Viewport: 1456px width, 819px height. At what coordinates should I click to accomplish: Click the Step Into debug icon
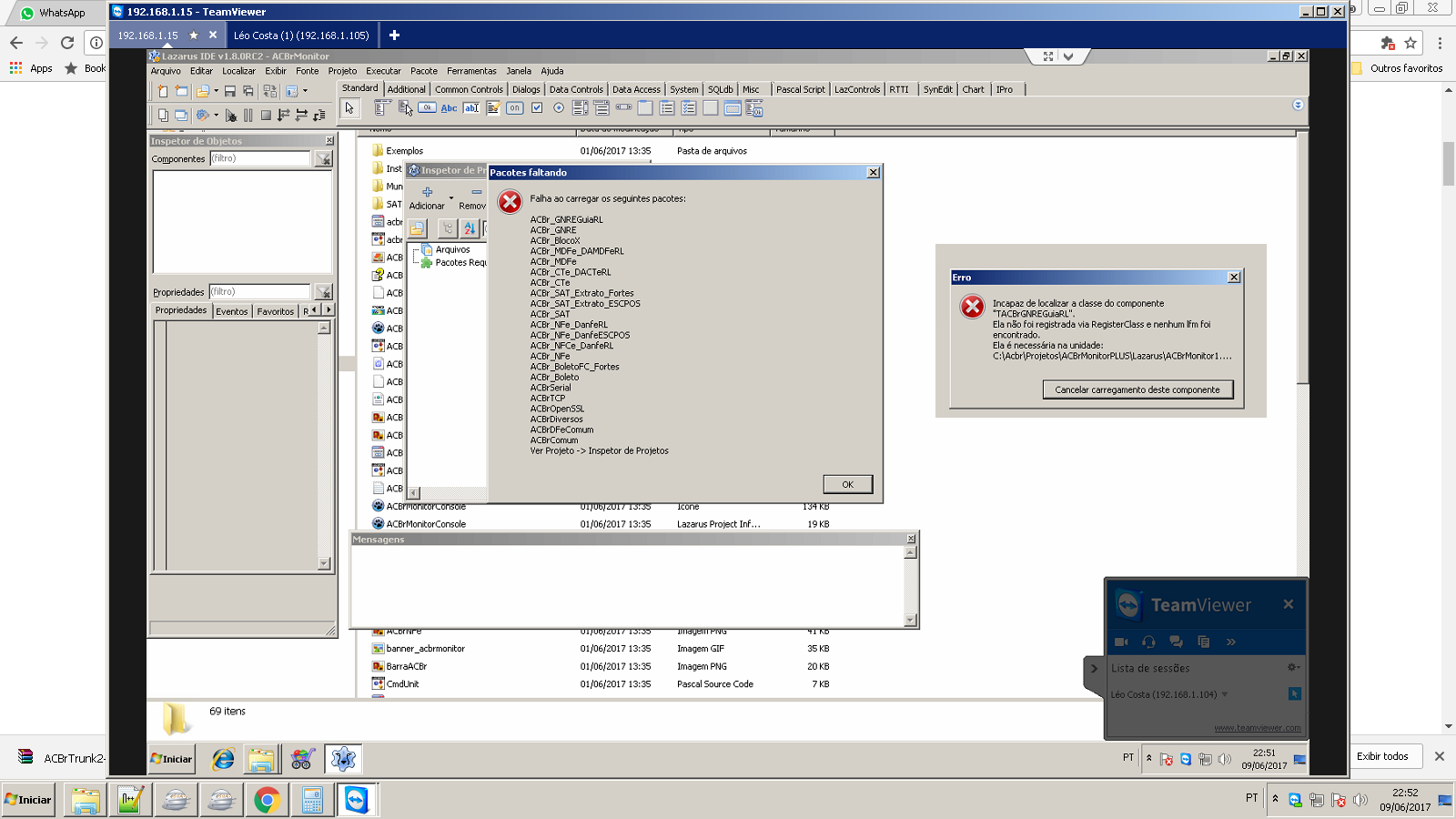[284, 116]
